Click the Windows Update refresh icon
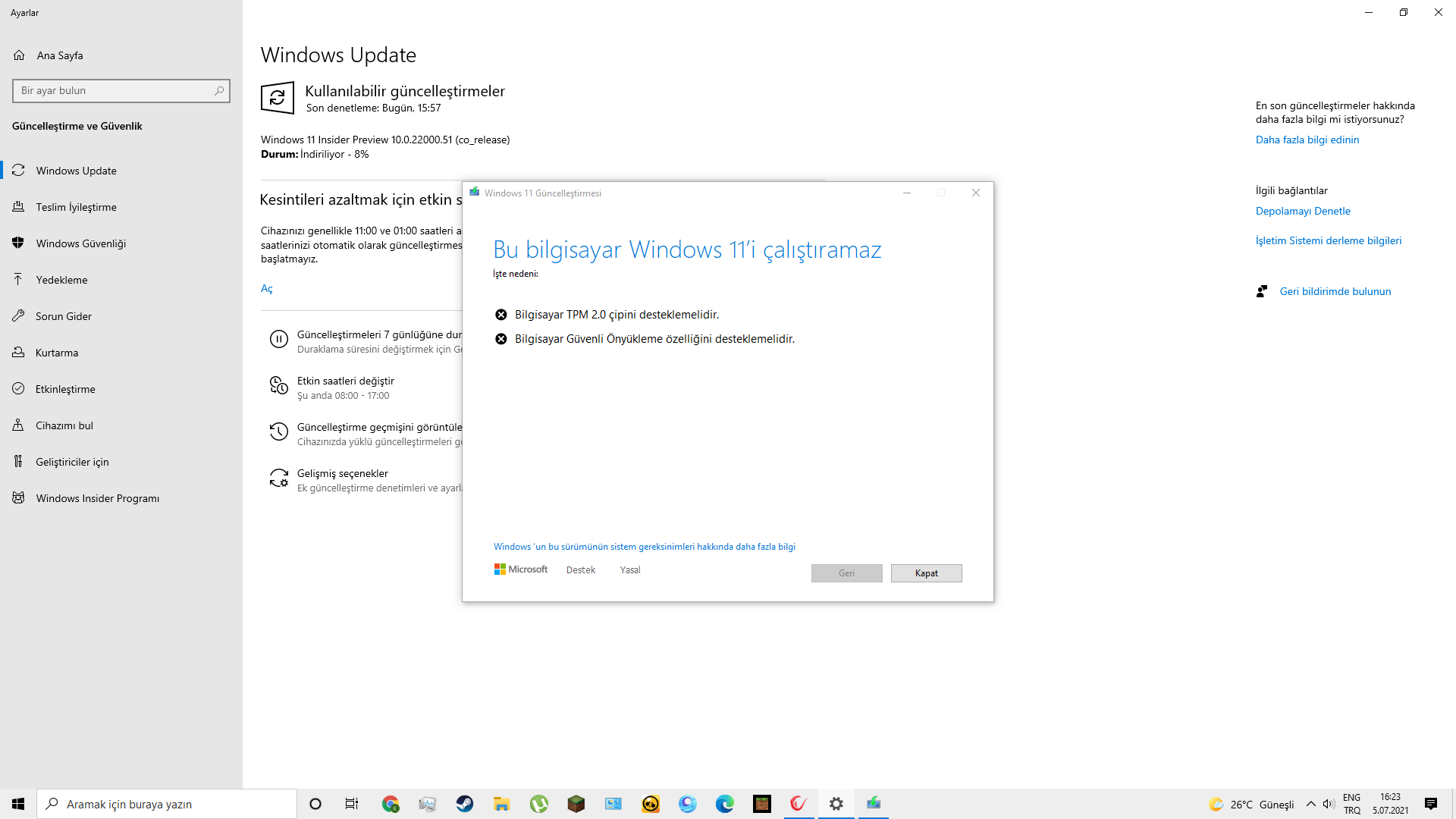This screenshot has width=1456, height=819. pos(278,98)
